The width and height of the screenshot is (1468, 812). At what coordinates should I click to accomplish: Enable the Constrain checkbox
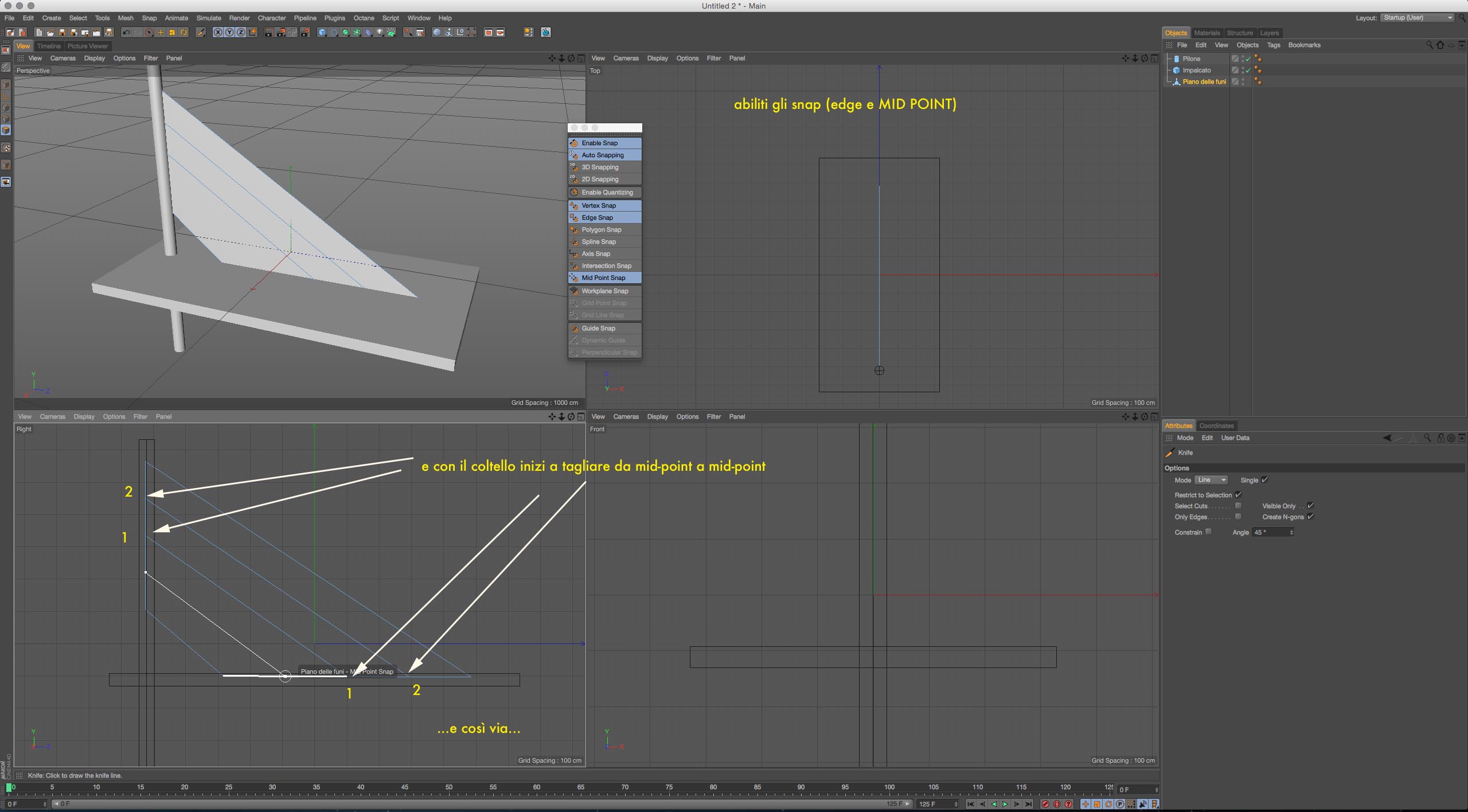point(1208,532)
